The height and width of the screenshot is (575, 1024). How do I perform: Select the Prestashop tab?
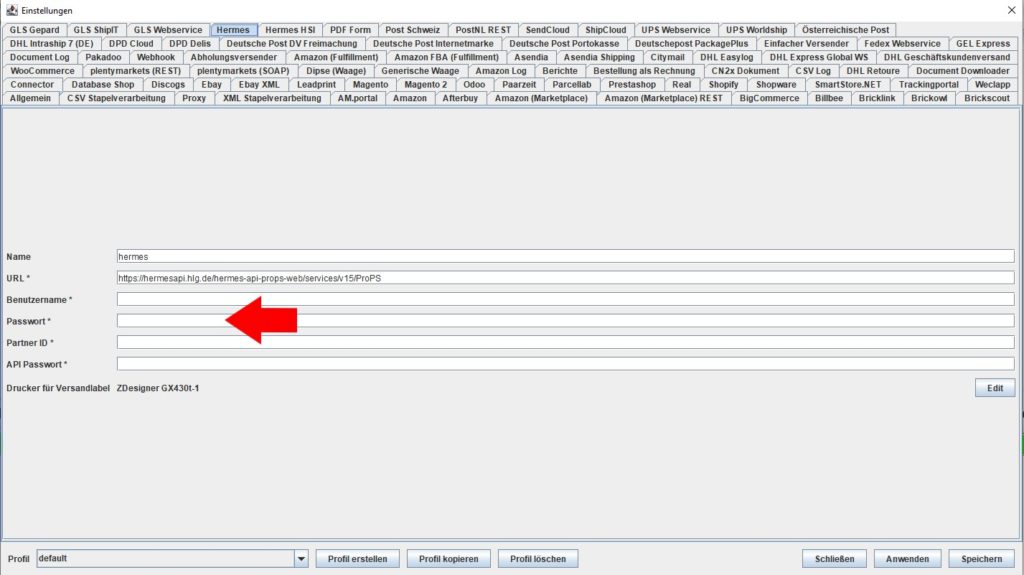click(x=632, y=85)
